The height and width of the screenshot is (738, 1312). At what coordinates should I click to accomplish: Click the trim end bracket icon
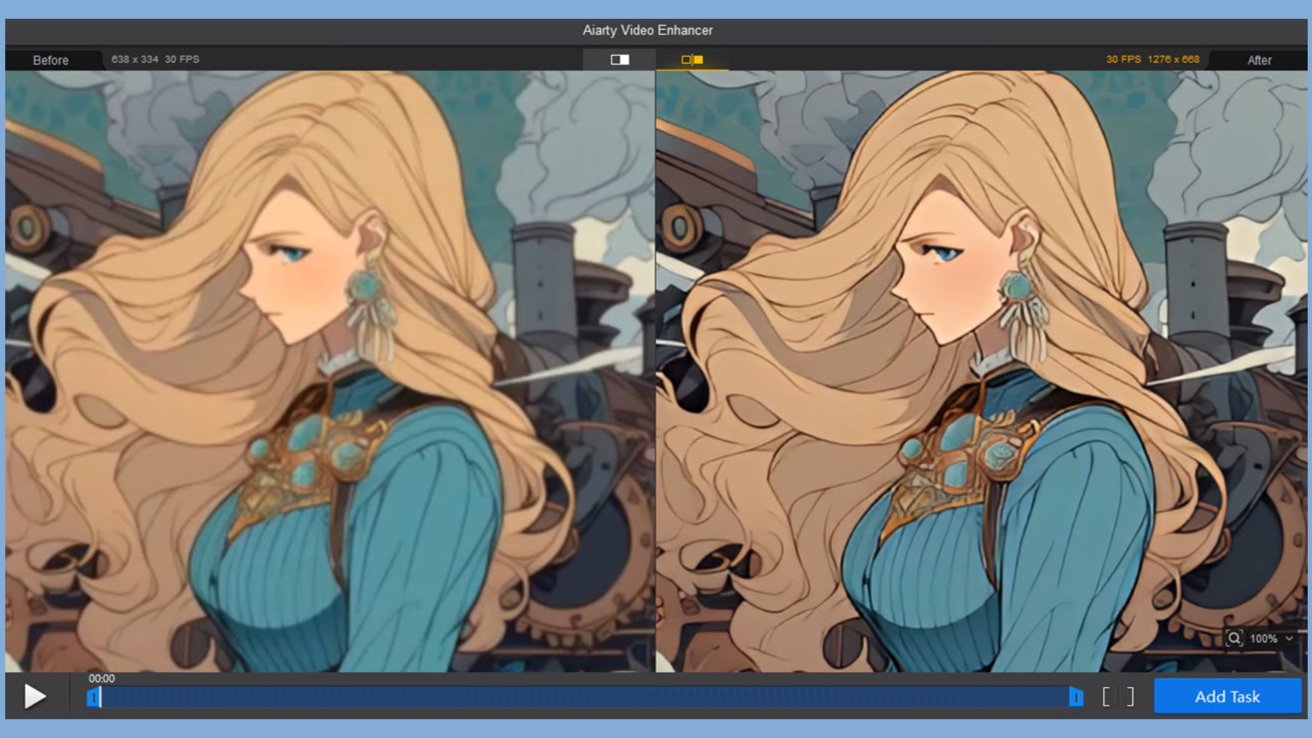pos(1131,697)
